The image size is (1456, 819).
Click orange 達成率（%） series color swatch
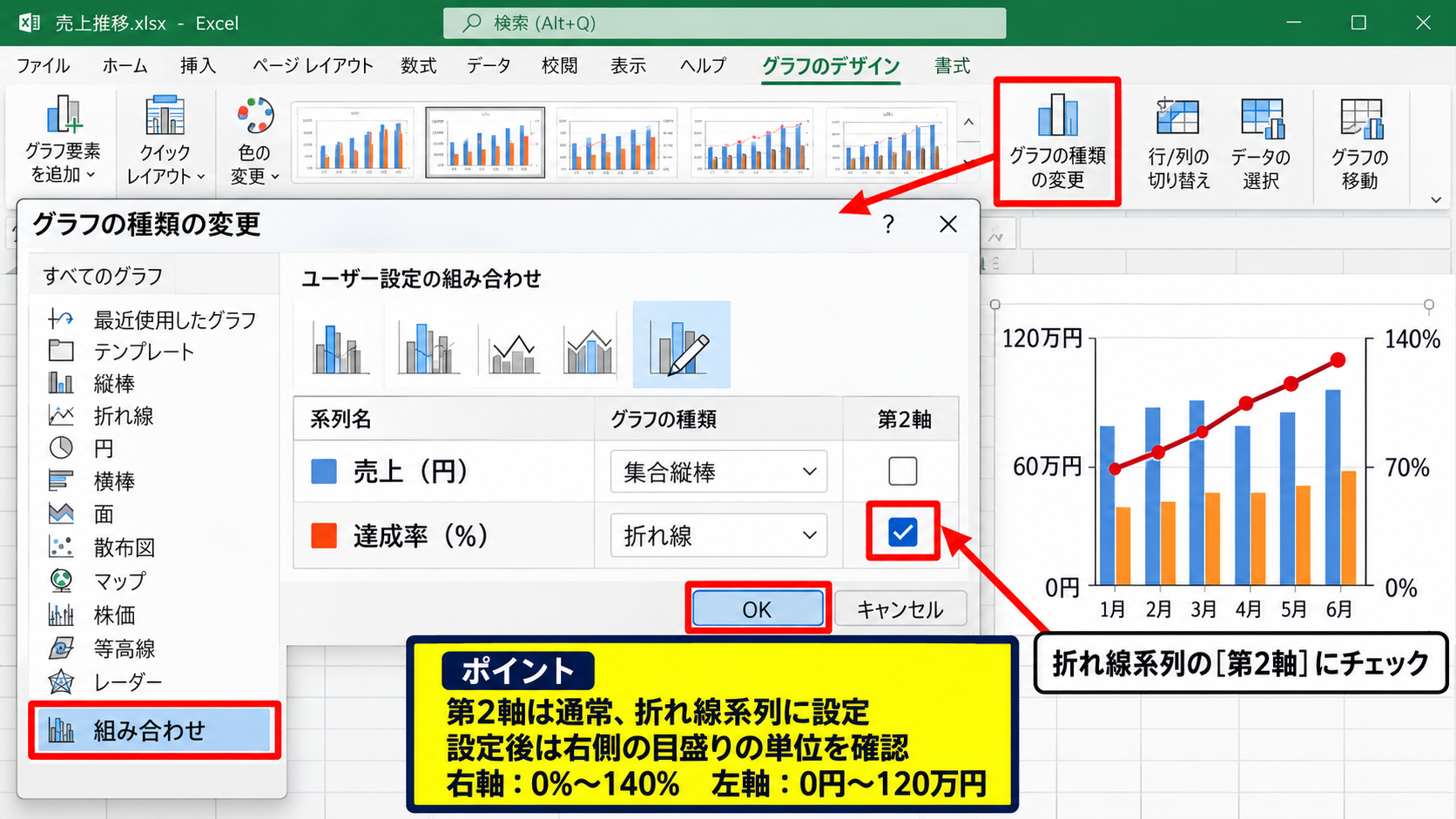tap(324, 535)
